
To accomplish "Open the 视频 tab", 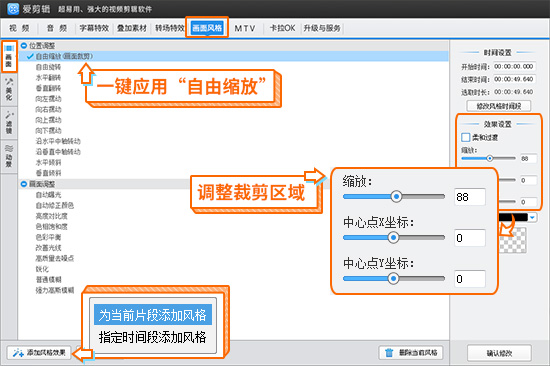I will point(19,28).
